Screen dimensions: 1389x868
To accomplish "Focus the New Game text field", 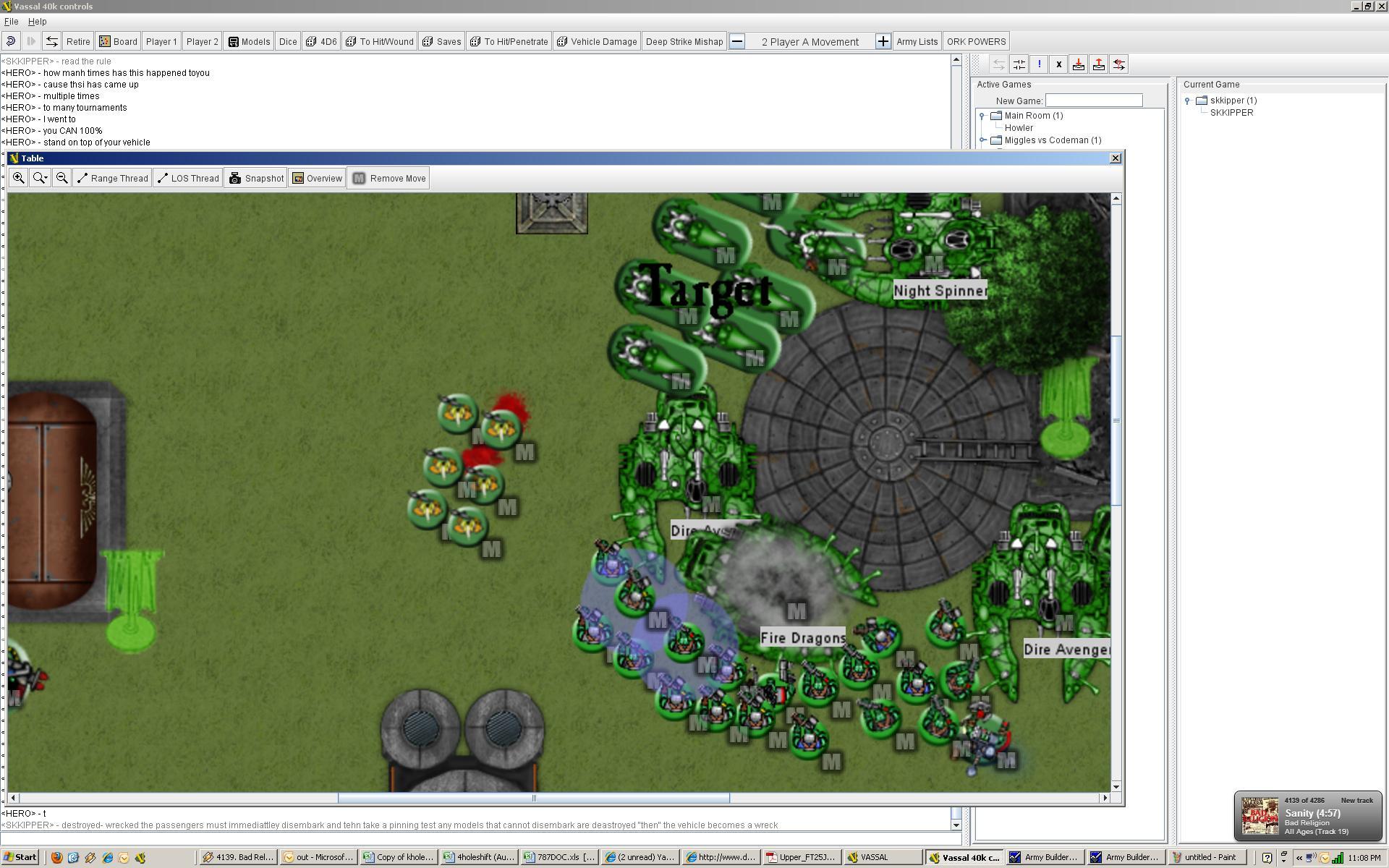I will click(x=1094, y=101).
